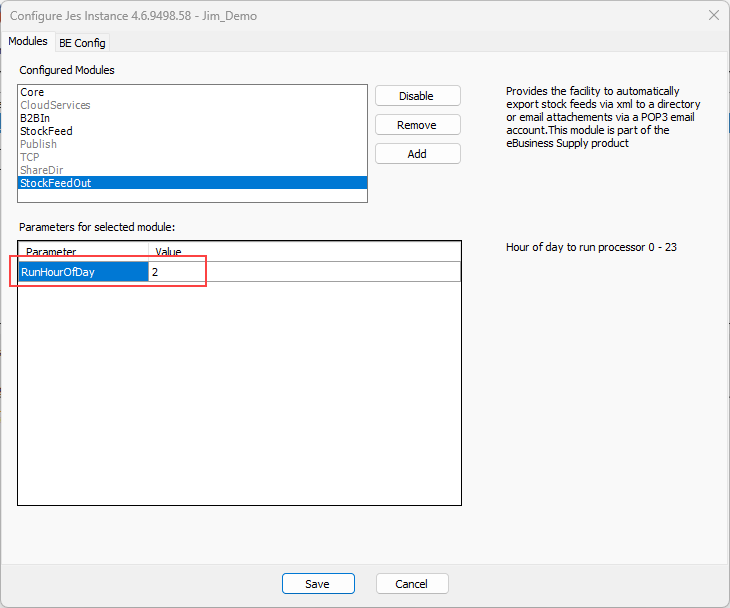Choose the B2BIn module

(x=35, y=118)
